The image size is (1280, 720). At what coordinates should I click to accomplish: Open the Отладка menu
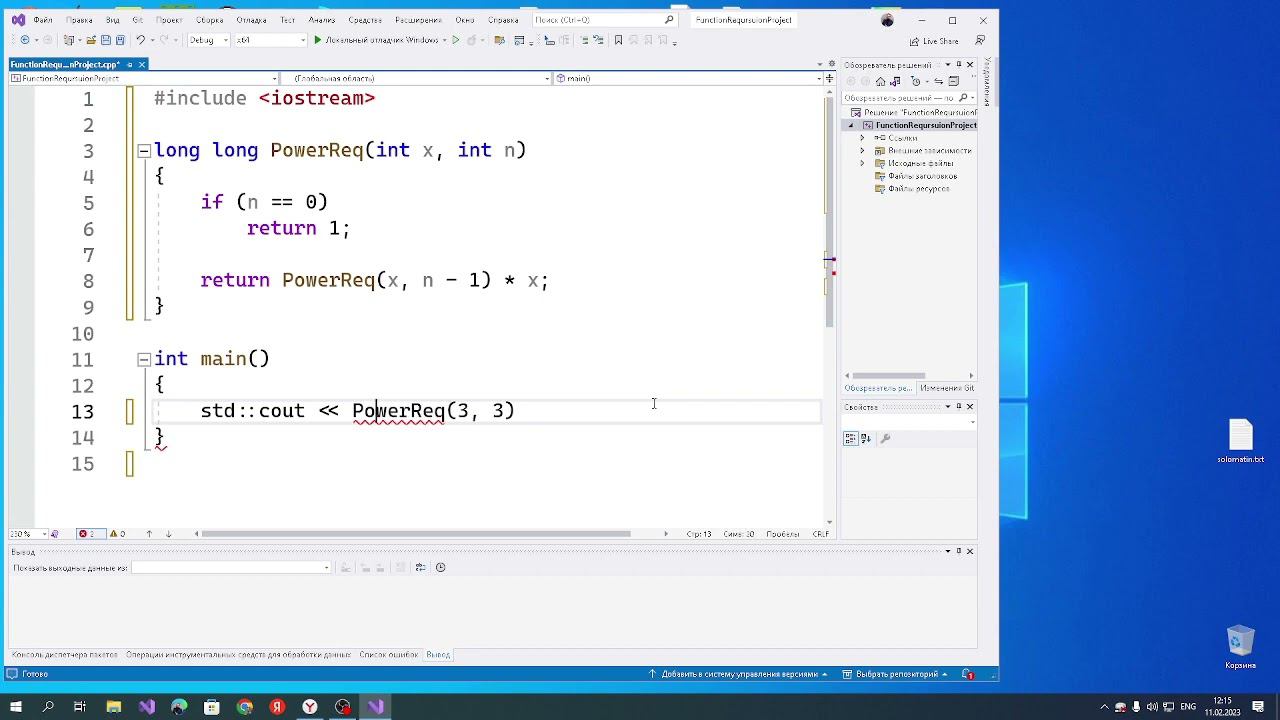pos(251,20)
